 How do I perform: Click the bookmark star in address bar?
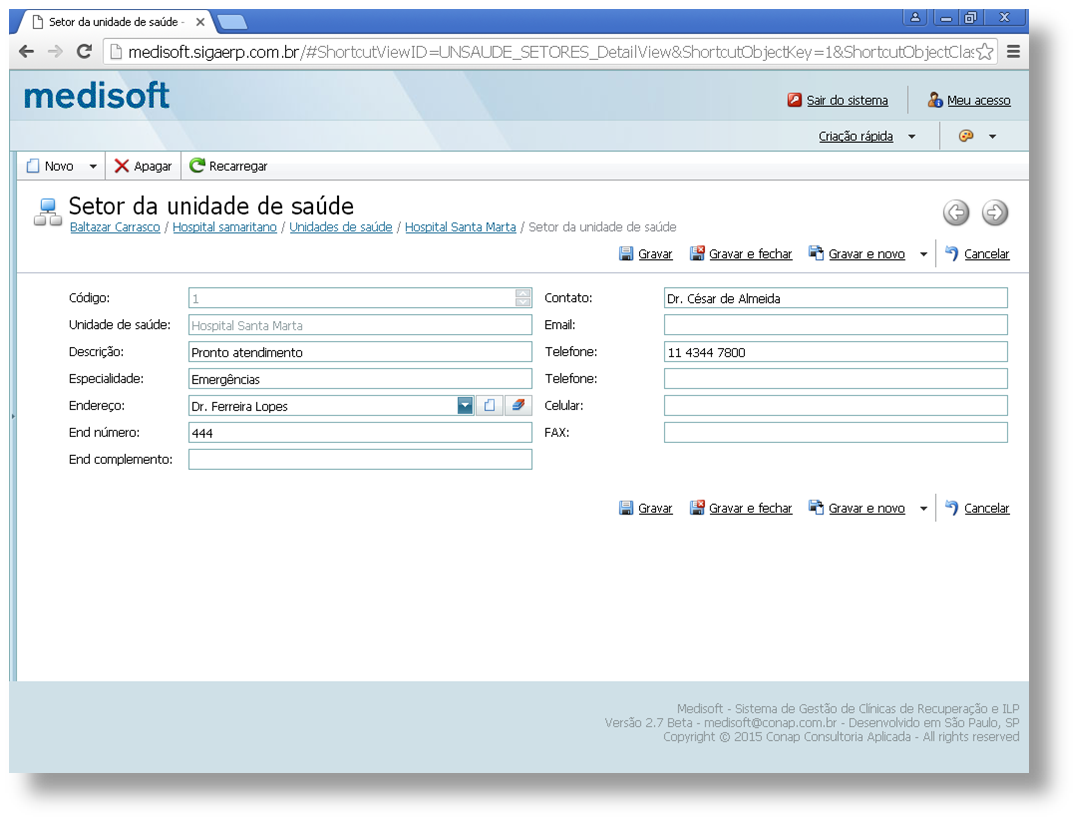(984, 52)
